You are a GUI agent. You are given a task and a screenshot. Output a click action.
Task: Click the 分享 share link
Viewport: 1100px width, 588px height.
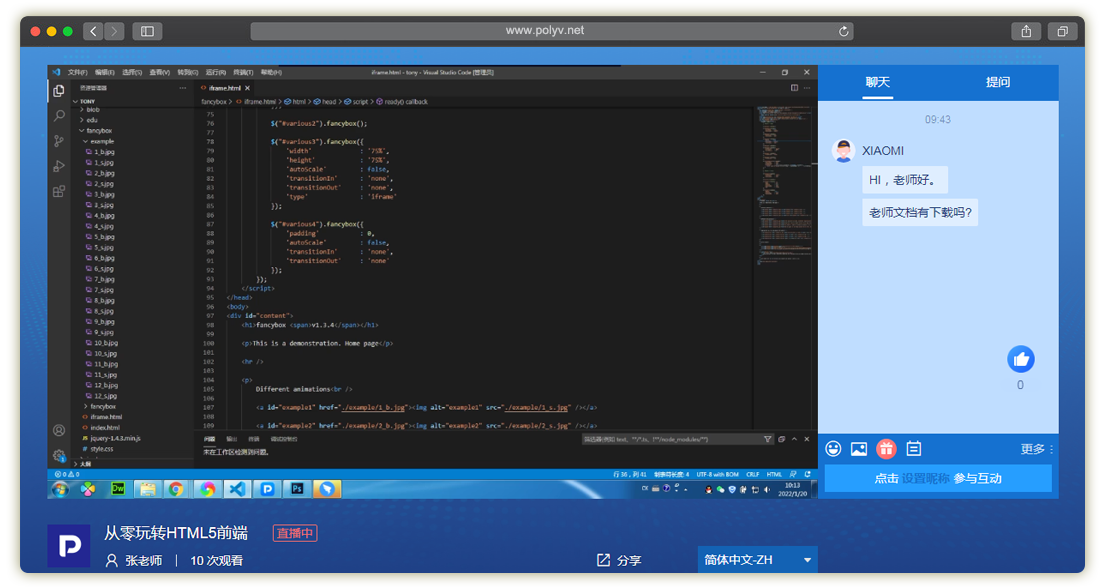[x=619, y=560]
